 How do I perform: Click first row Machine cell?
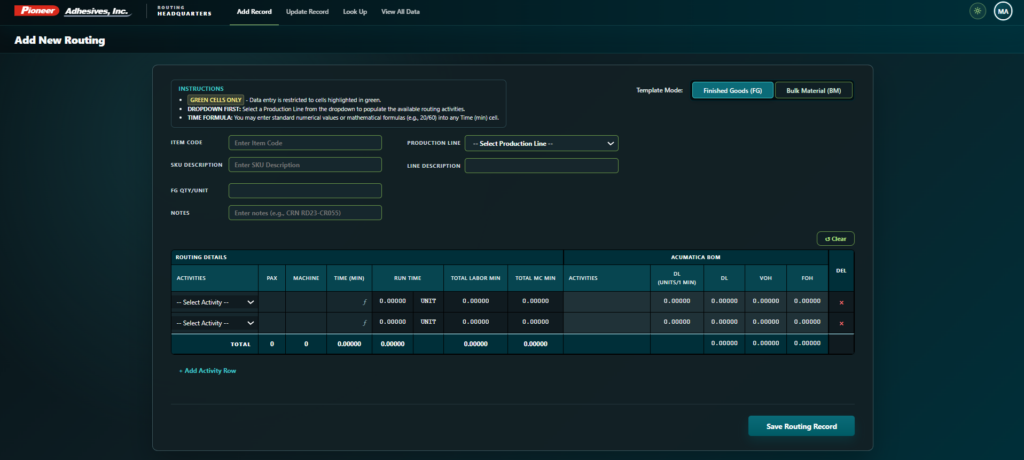(x=306, y=302)
